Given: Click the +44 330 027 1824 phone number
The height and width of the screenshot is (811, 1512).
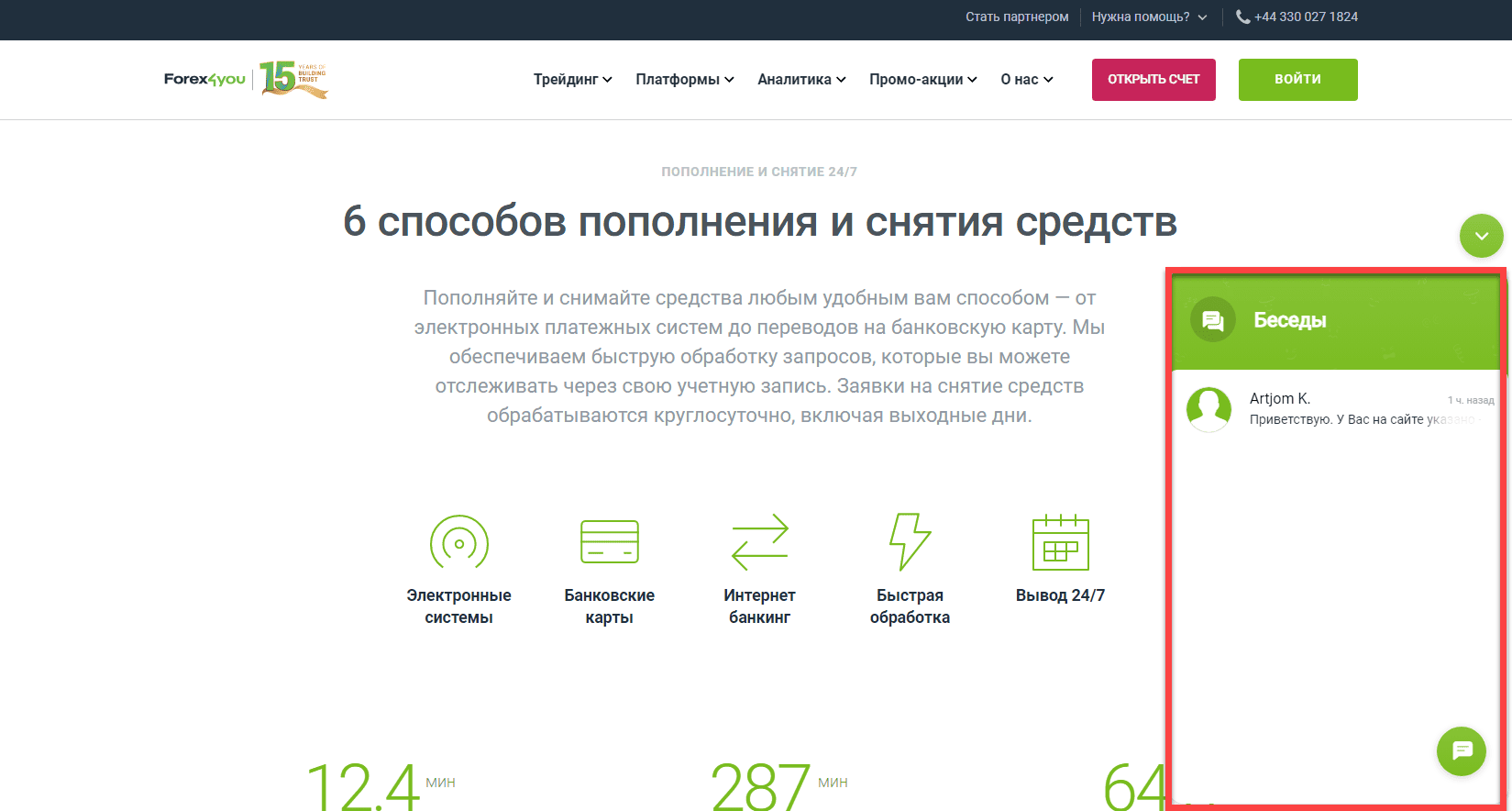Looking at the screenshot, I should pos(1306,17).
